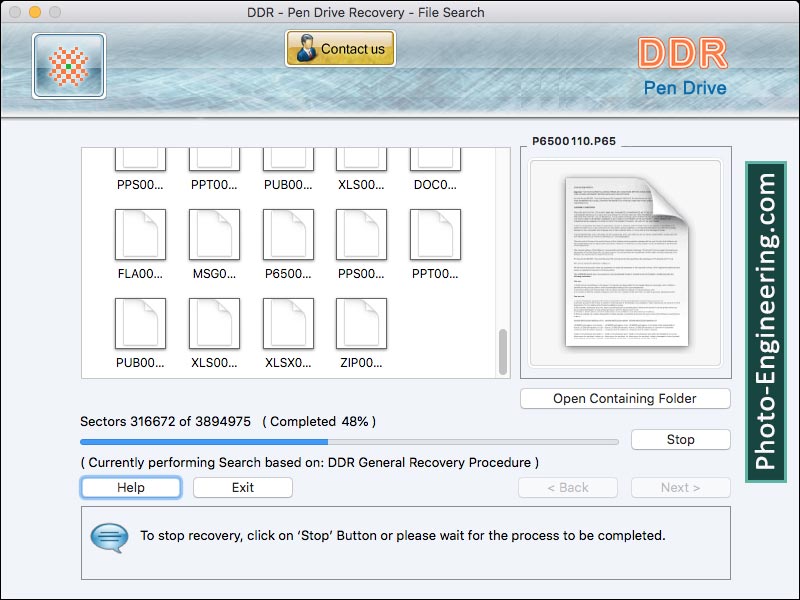800x600 pixels.
Task: Select the PPS00 file right of P6500
Action: pyautogui.click(x=361, y=235)
